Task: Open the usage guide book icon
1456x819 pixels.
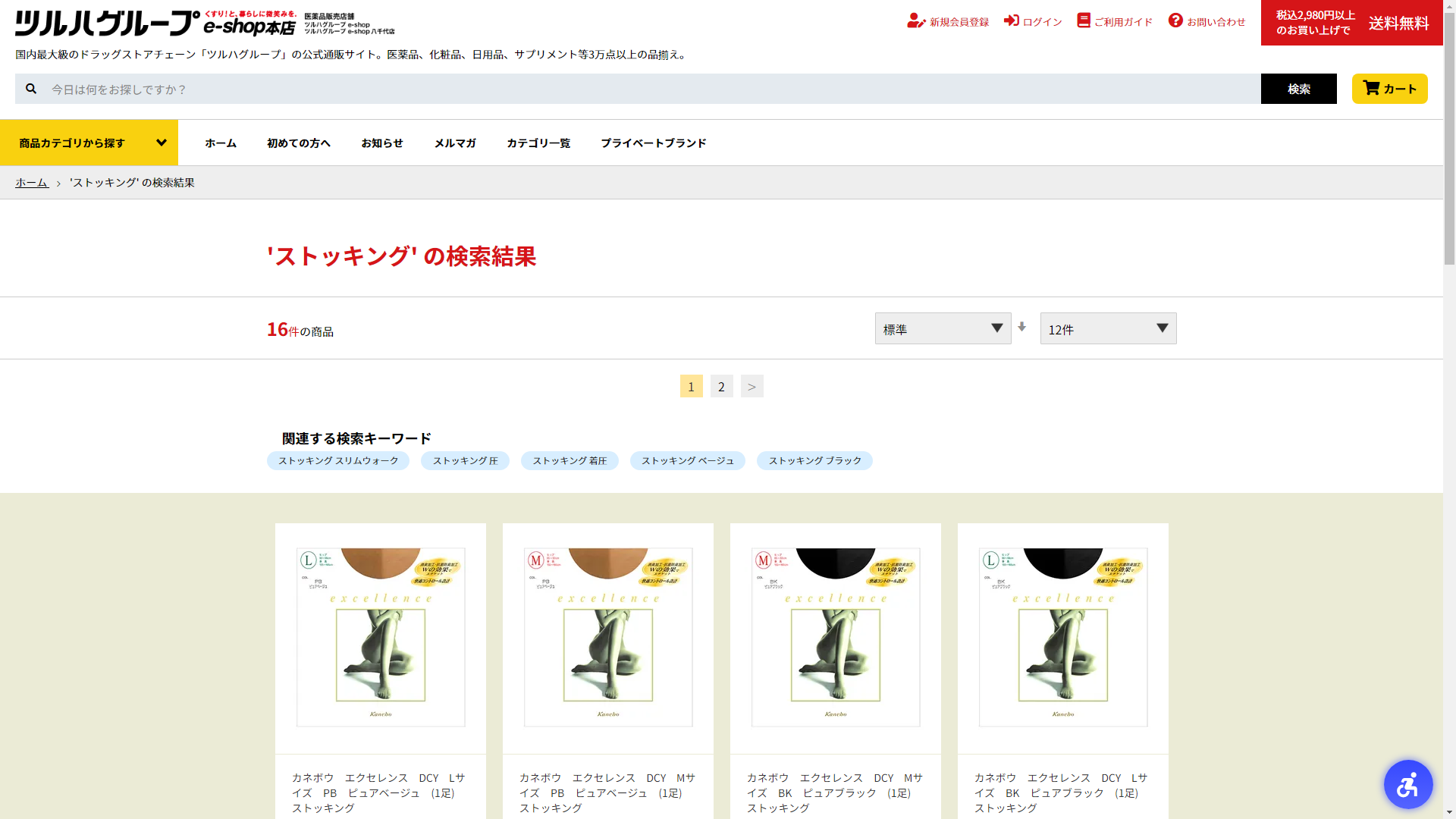Action: [x=1083, y=20]
